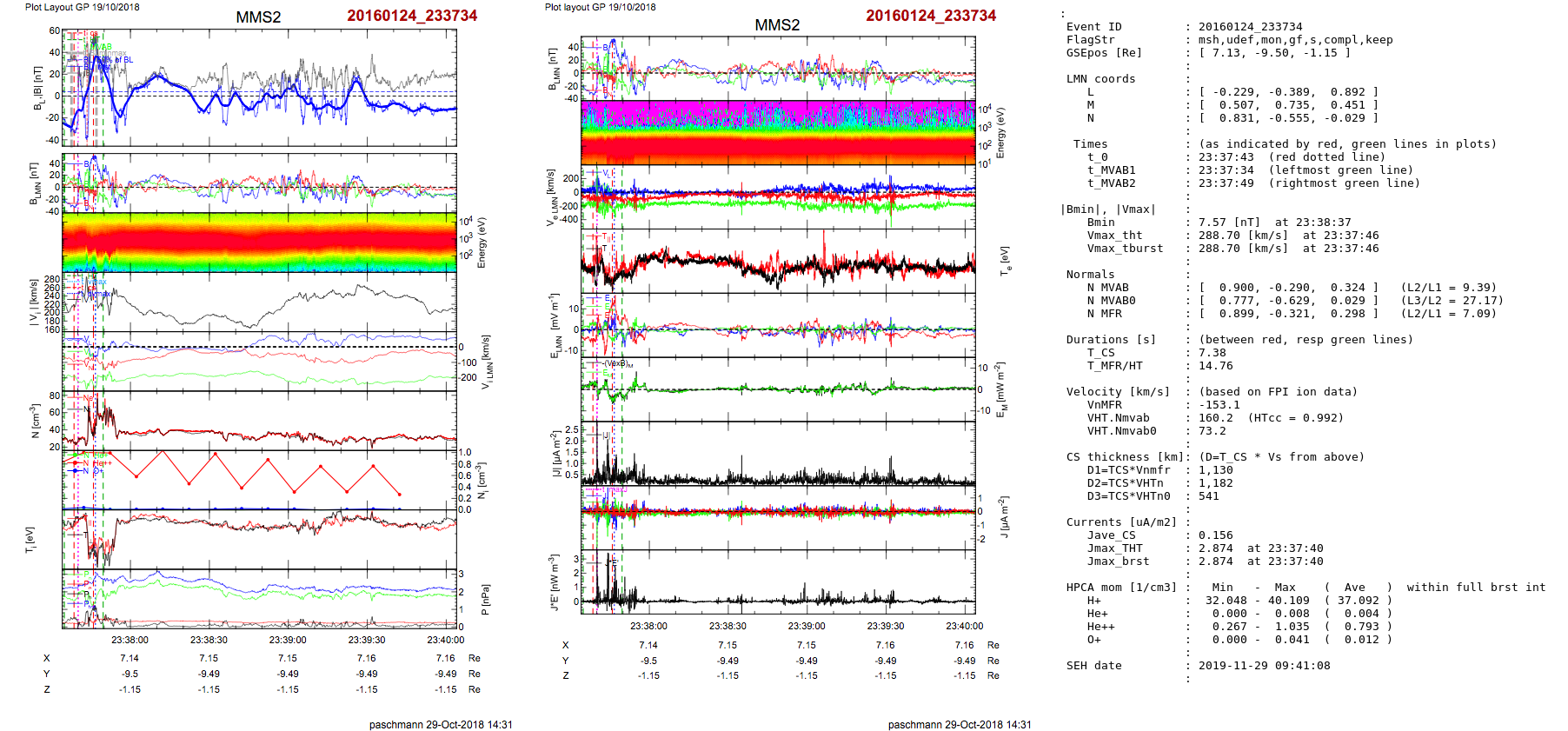Click the 23:38:00 time tick under the right plot

coord(648,626)
